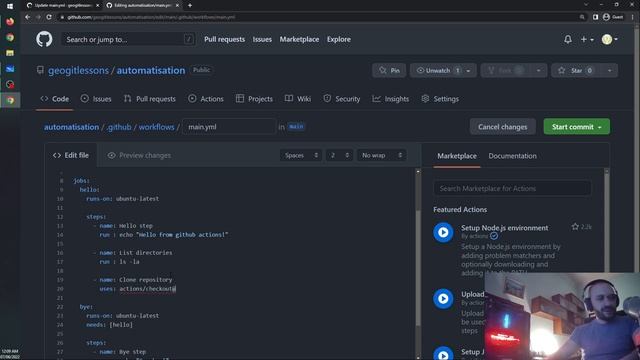Select the Marketplace sidebar tab
The height and width of the screenshot is (360, 640).
click(457, 156)
